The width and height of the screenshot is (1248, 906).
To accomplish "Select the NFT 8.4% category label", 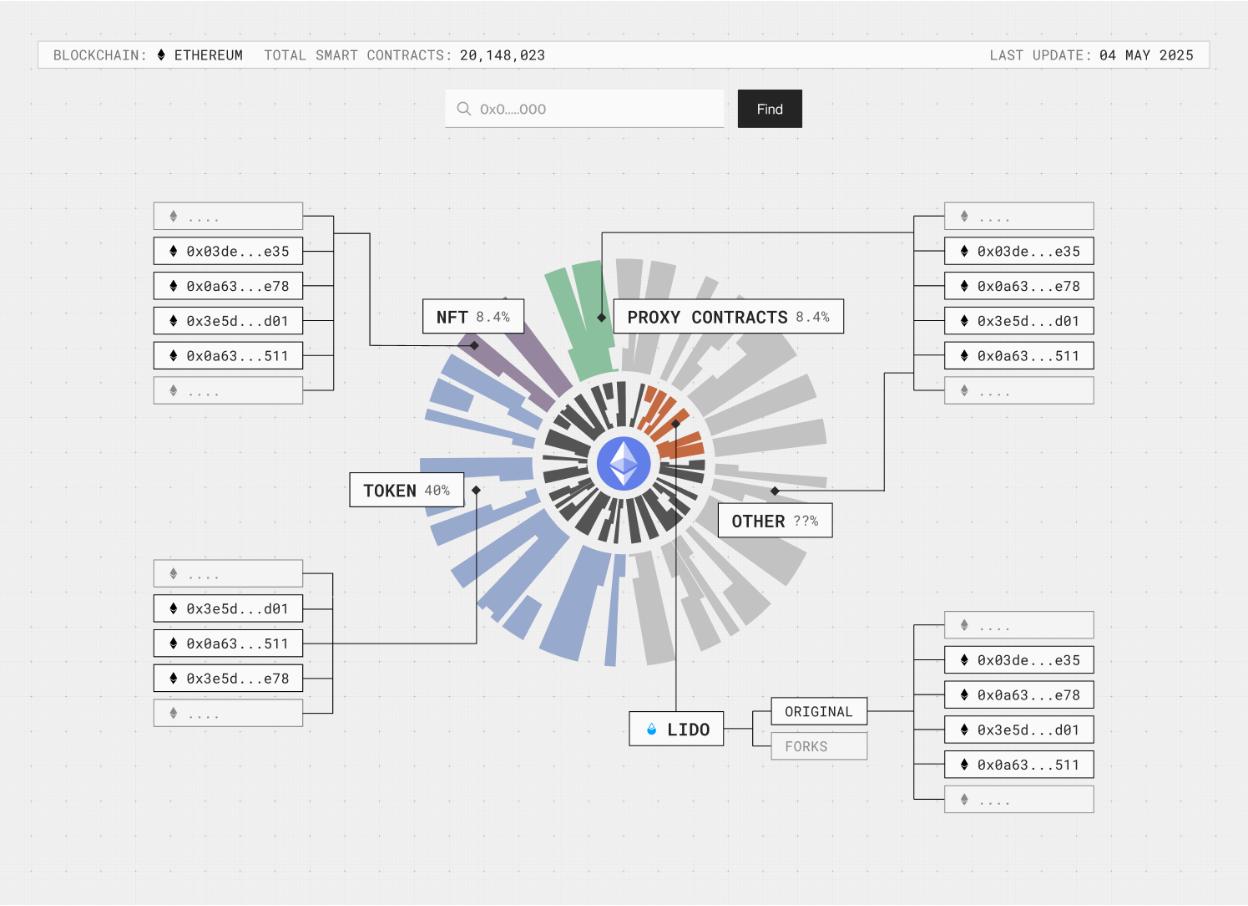I will coord(472,317).
